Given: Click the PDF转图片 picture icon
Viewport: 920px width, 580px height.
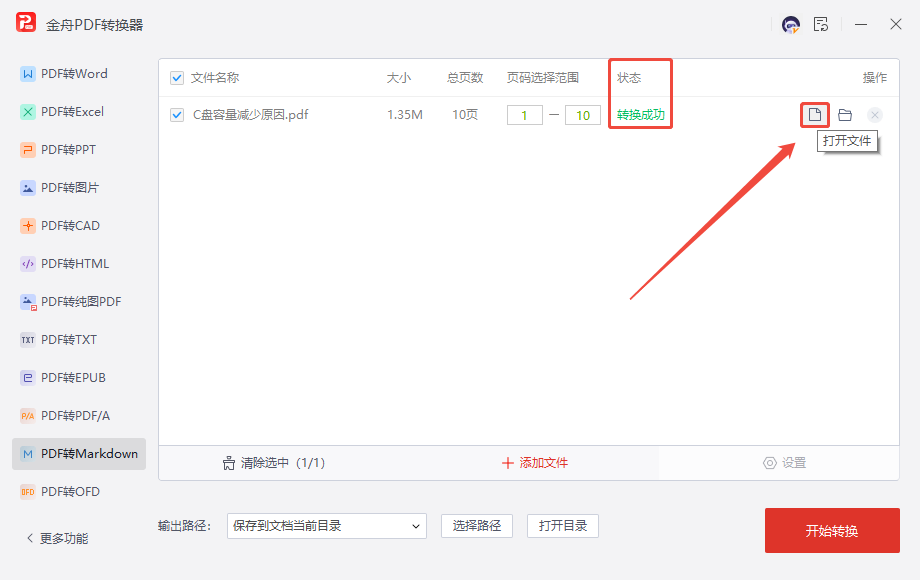Looking at the screenshot, I should [28, 188].
